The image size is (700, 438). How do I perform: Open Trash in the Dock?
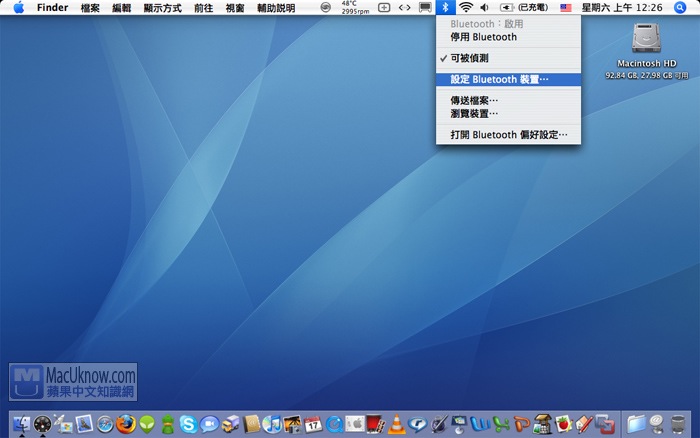(x=678, y=424)
